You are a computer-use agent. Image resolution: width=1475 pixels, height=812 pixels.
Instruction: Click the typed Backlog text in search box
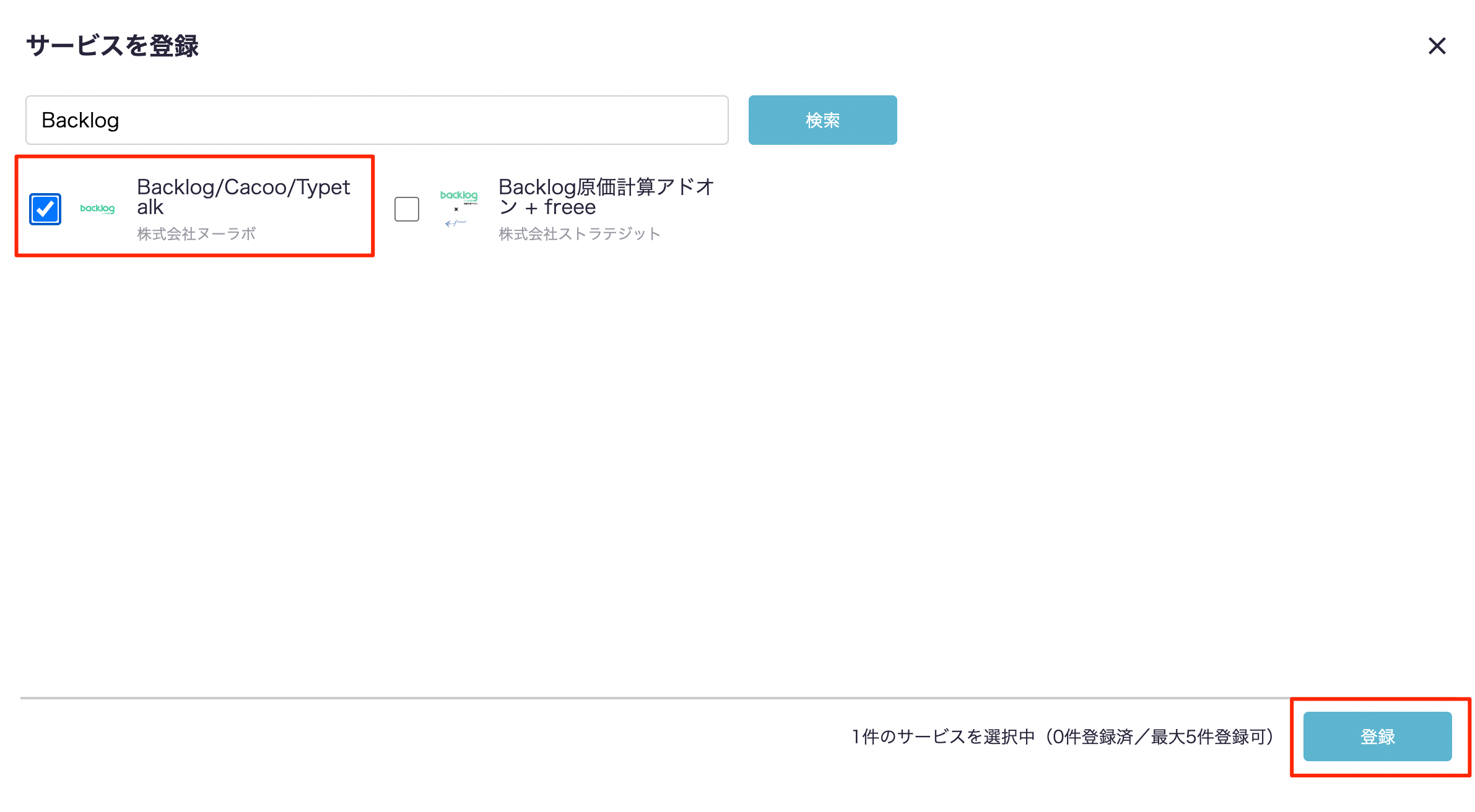80,120
